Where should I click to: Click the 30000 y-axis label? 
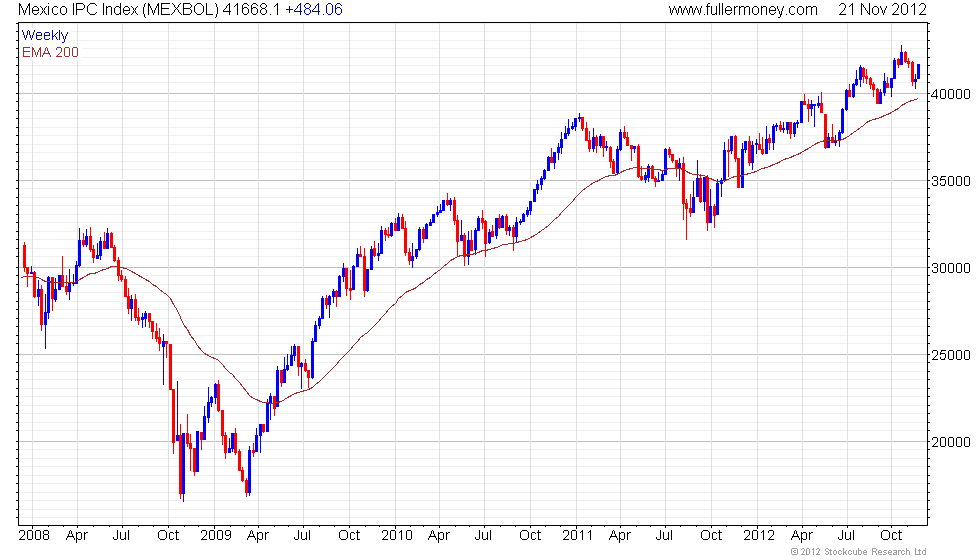tap(951, 268)
